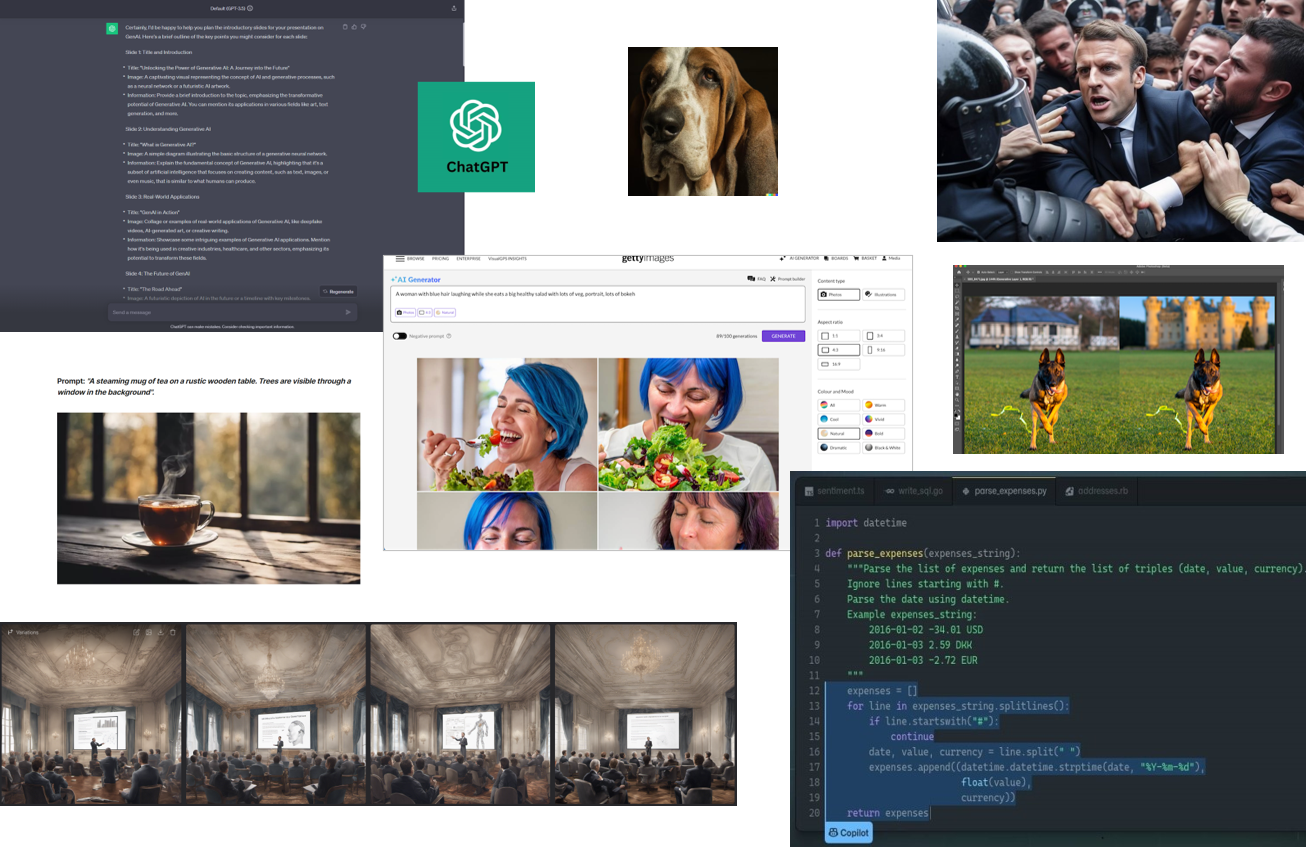Open the Prompt builder tool
This screenshot has width=1306, height=847.
[x=787, y=279]
